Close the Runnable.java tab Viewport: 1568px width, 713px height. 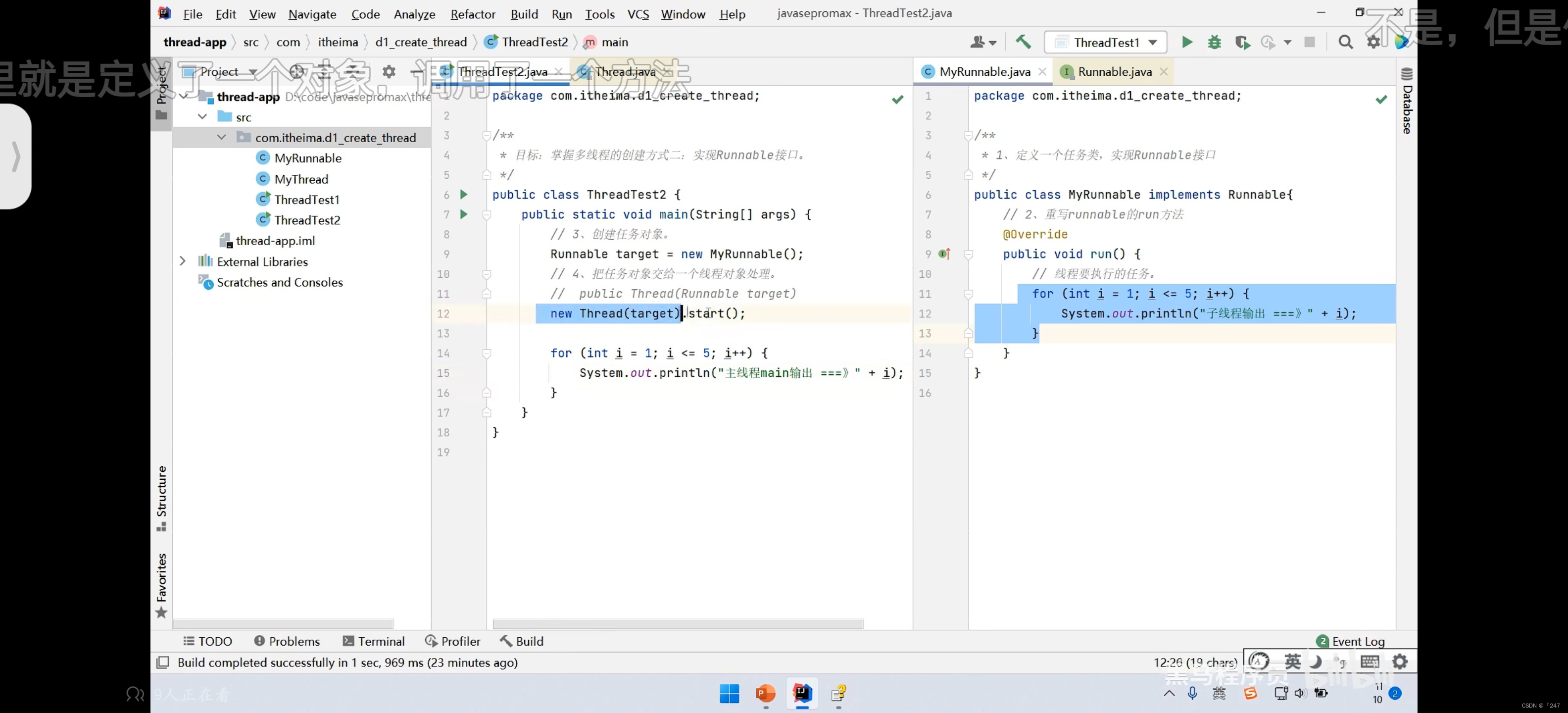[x=1163, y=72]
